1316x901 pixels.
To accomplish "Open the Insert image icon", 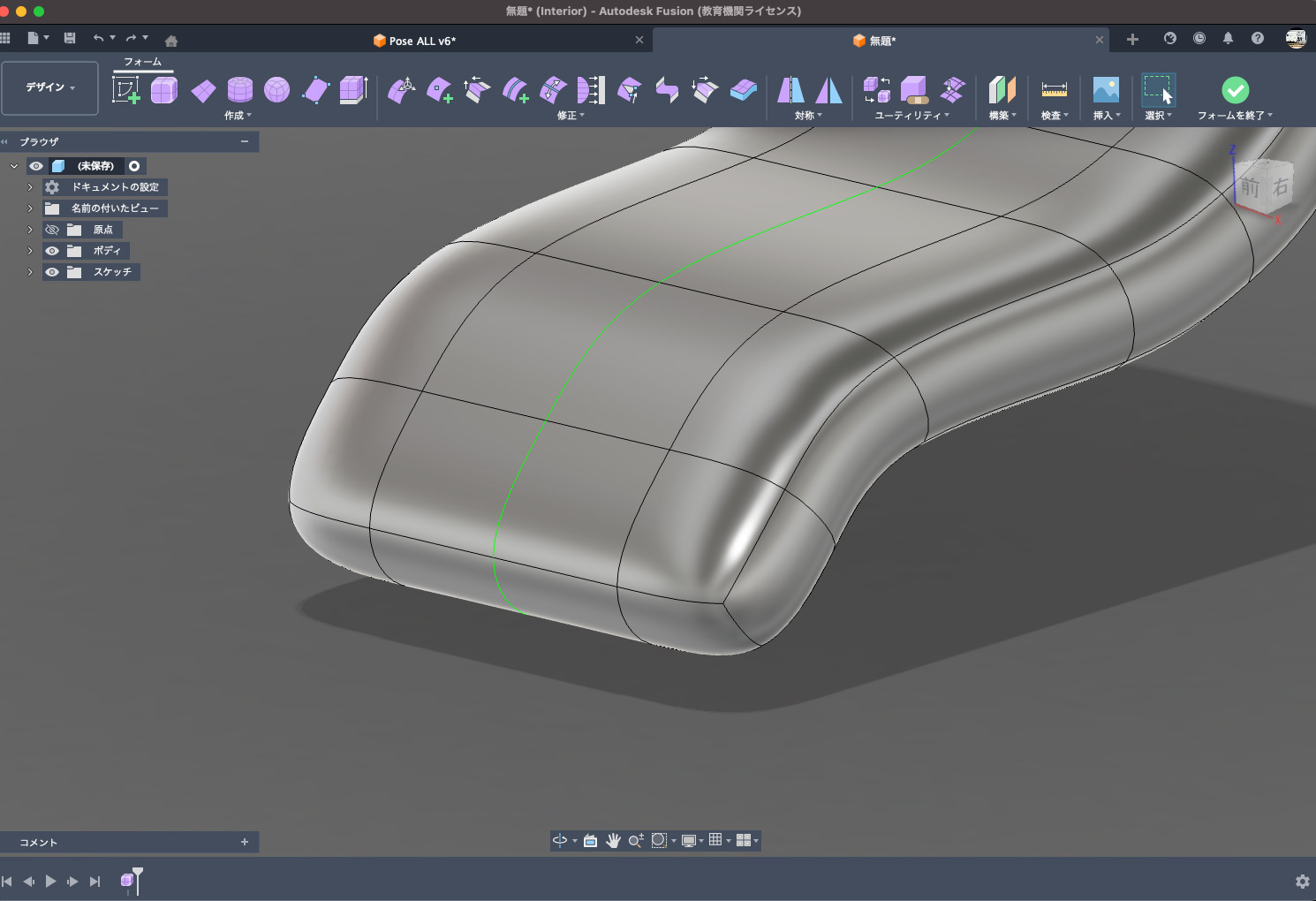I will click(1105, 89).
